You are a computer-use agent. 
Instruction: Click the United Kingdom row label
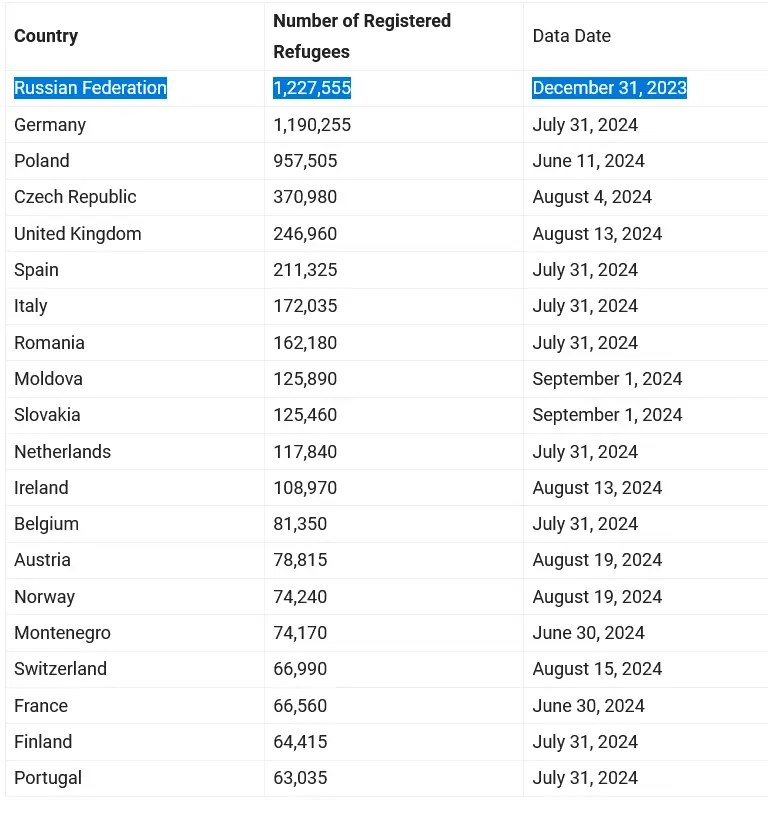click(78, 234)
